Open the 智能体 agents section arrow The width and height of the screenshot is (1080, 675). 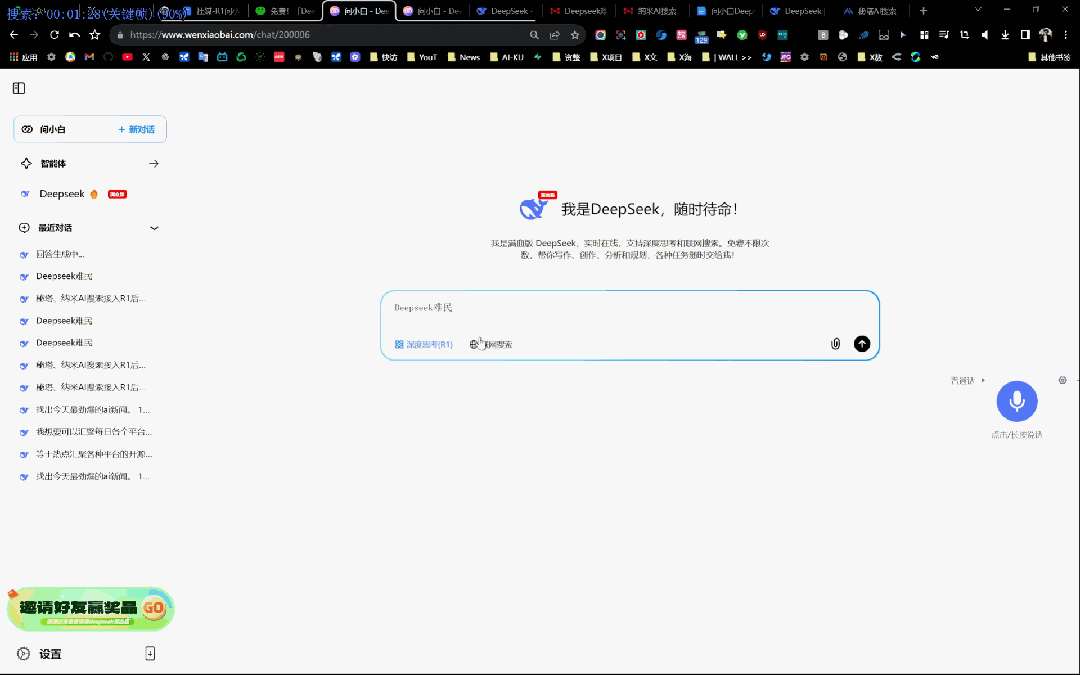point(154,164)
